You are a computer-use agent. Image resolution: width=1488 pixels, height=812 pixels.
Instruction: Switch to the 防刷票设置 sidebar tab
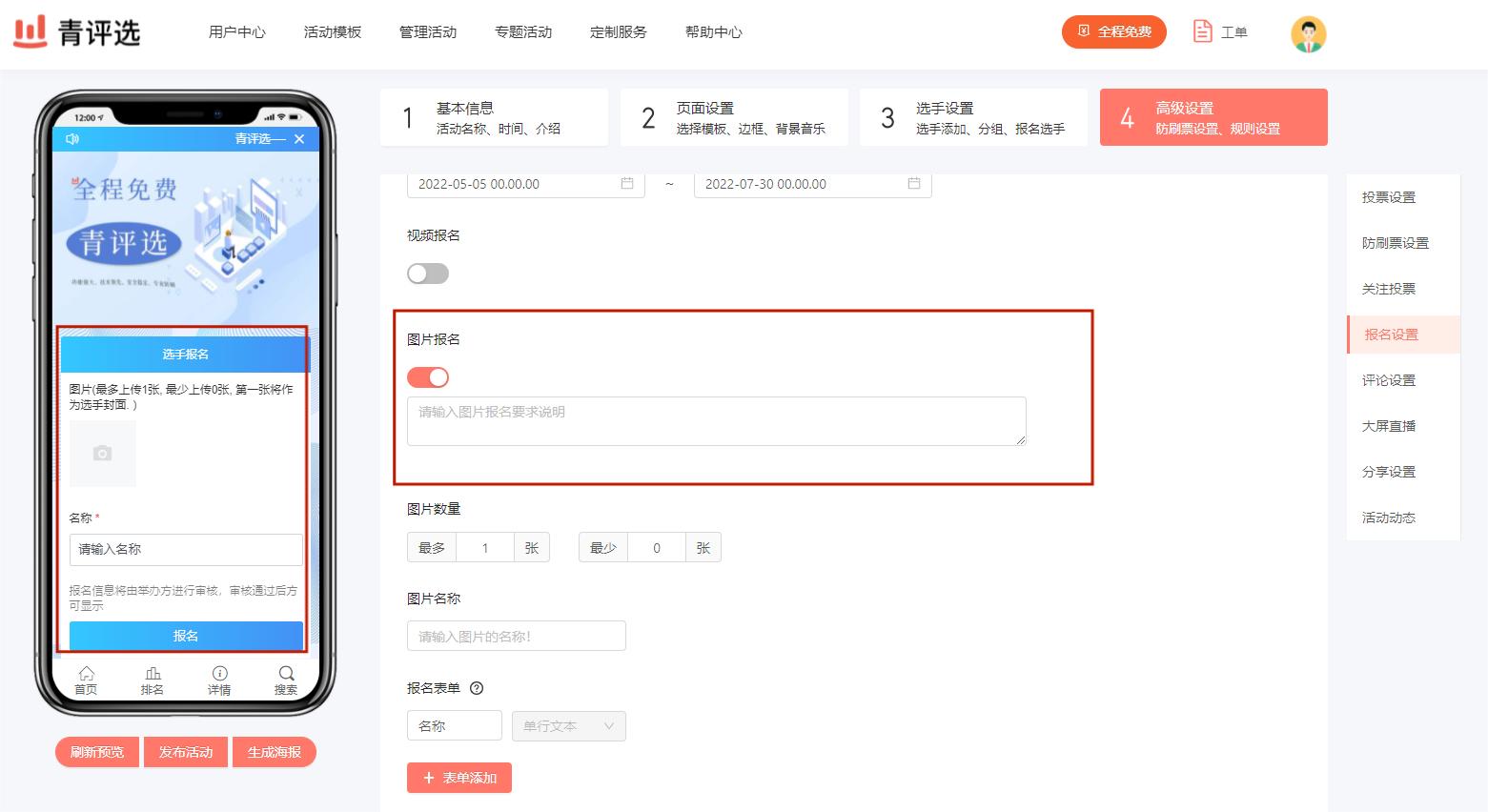point(1396,243)
